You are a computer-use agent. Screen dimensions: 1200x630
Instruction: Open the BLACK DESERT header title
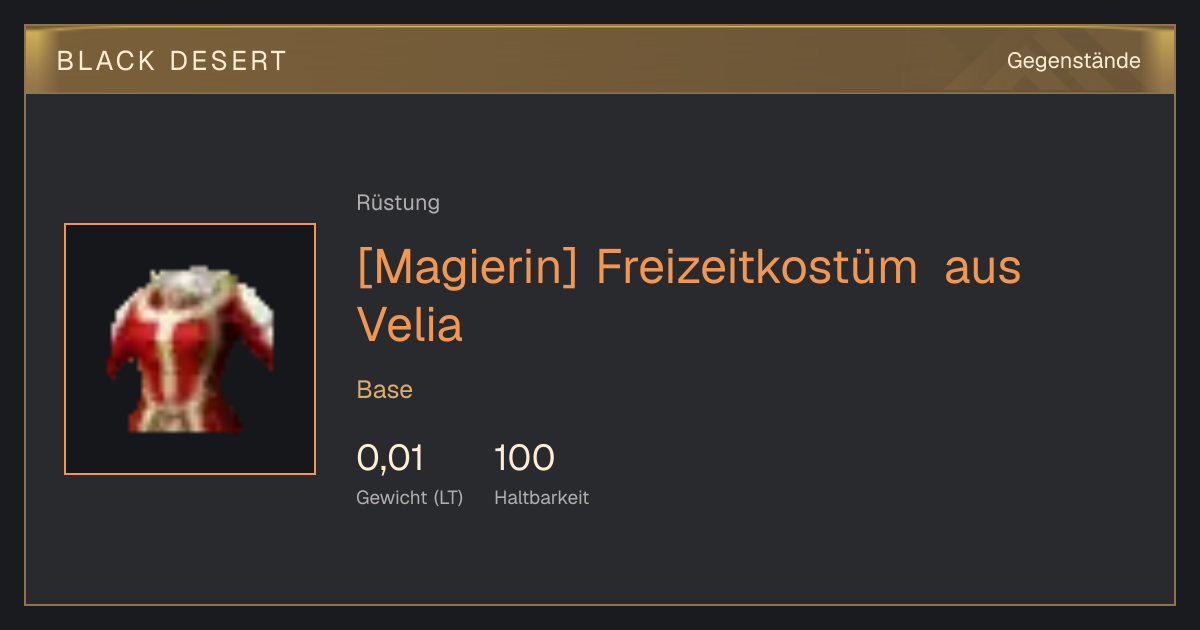click(172, 61)
